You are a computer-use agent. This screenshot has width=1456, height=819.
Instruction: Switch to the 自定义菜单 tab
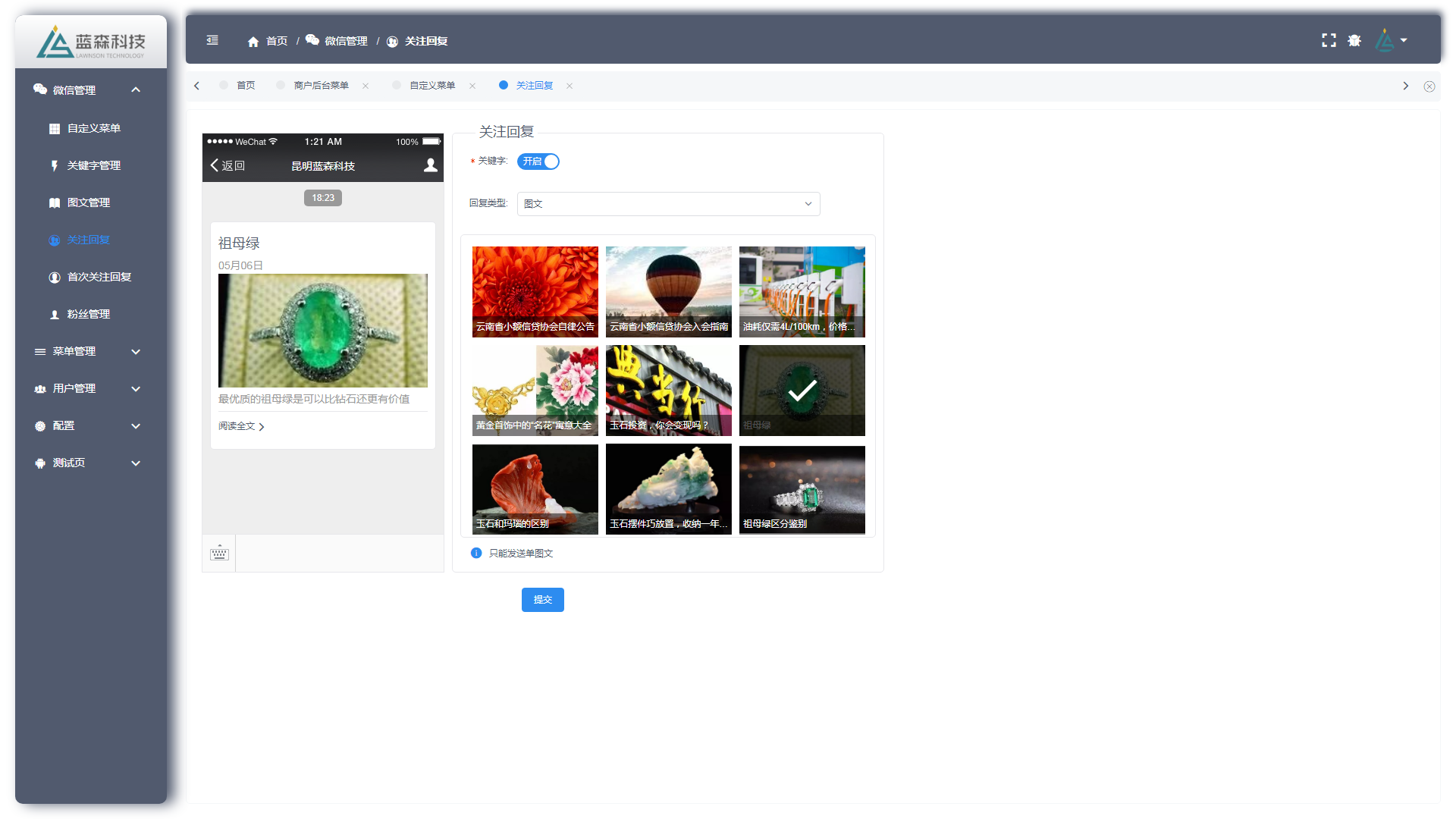point(432,86)
